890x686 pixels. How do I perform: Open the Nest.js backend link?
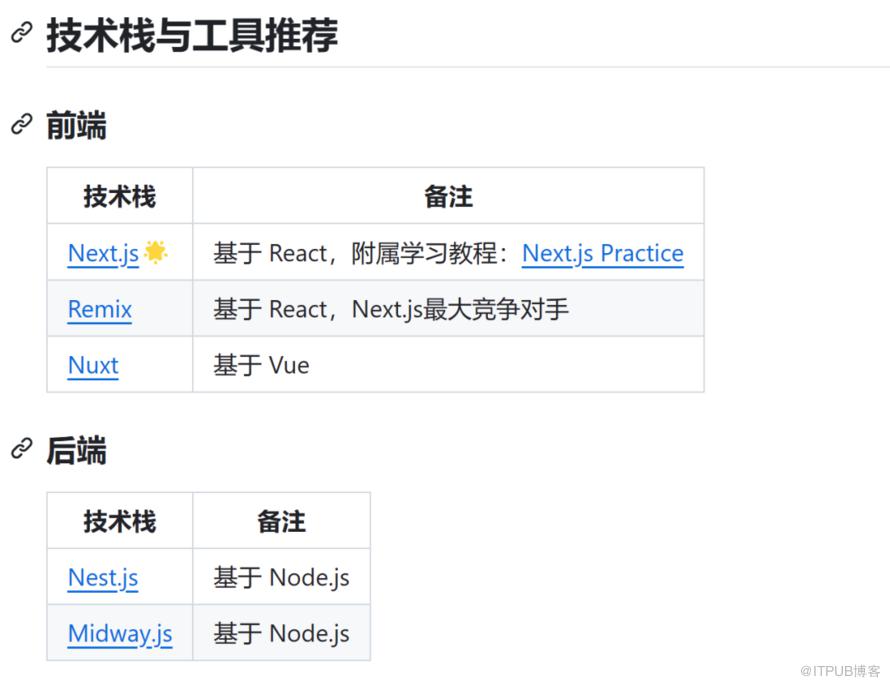coord(103,578)
